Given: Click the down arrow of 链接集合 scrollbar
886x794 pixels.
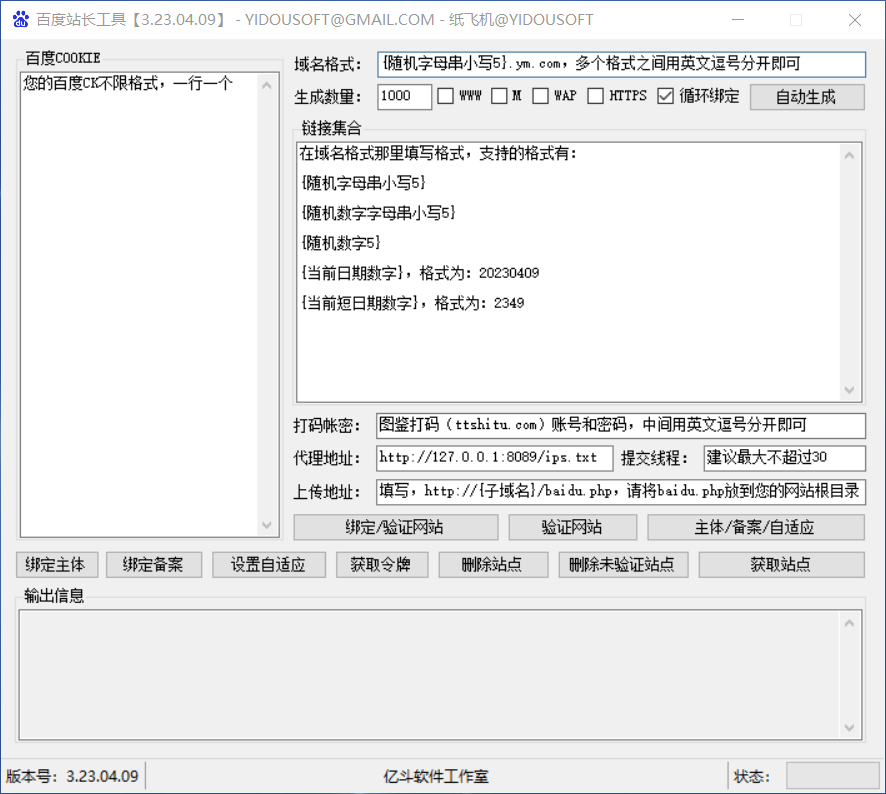Looking at the screenshot, I should (849, 390).
